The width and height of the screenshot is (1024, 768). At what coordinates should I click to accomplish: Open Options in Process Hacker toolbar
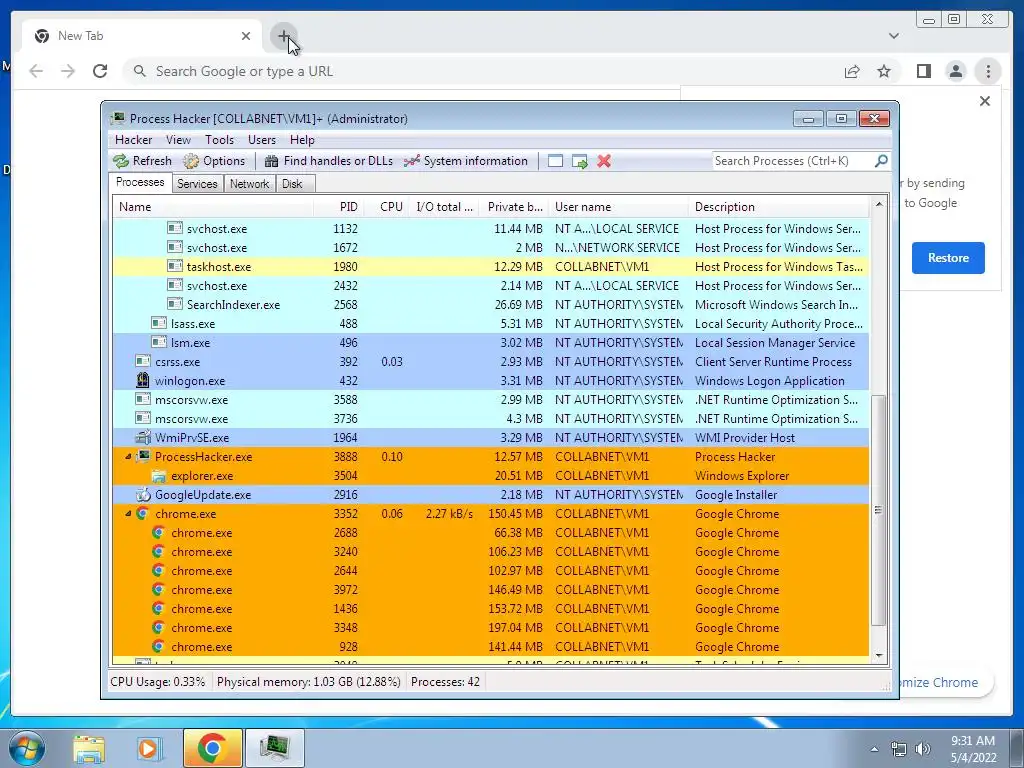coord(214,161)
